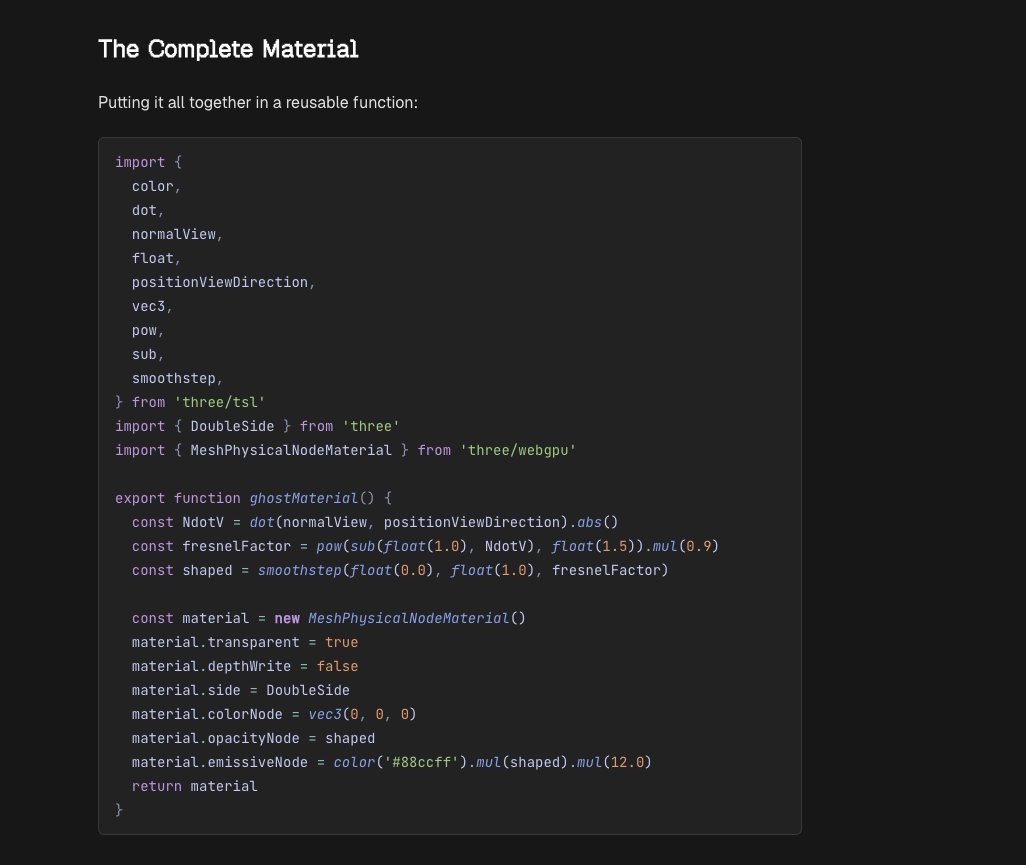Click 'NdotV' in the const declaration line
The height and width of the screenshot is (865, 1026).
point(203,522)
